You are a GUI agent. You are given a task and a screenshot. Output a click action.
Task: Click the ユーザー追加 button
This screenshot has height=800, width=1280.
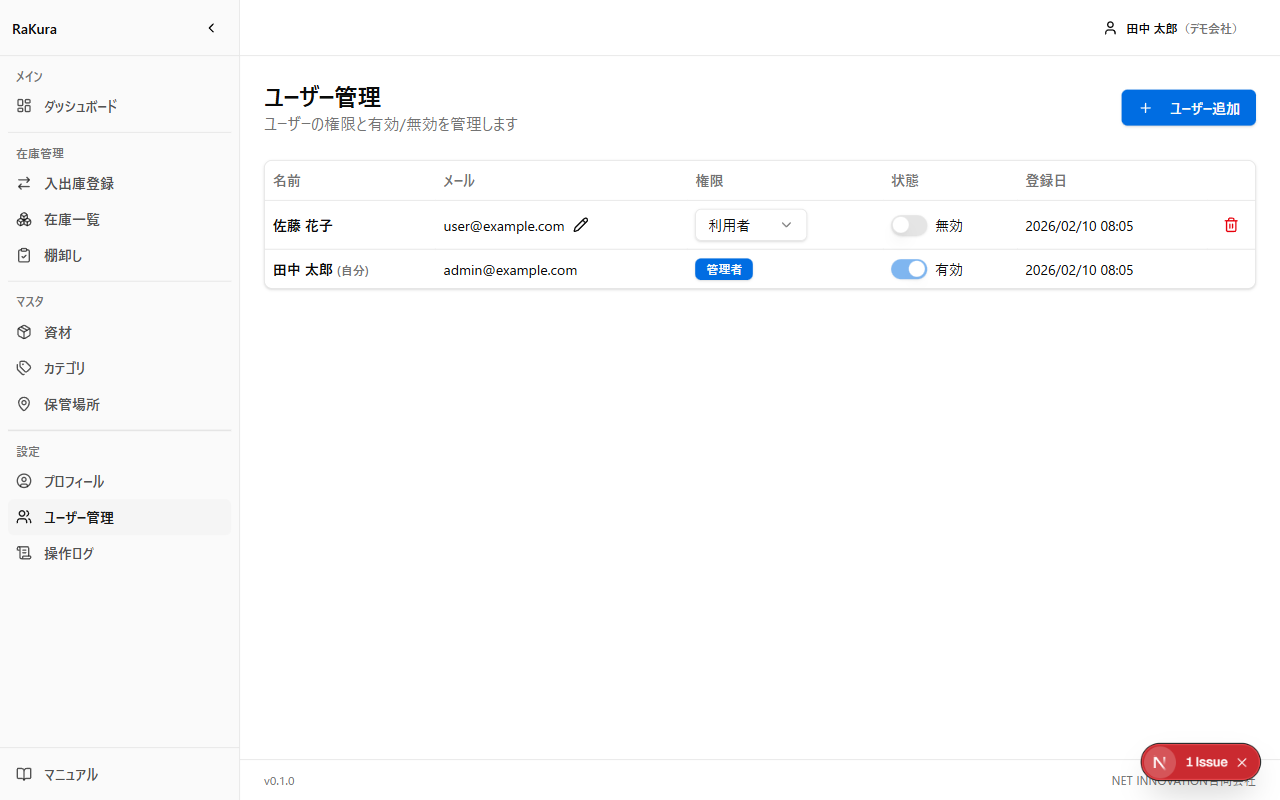click(1188, 108)
